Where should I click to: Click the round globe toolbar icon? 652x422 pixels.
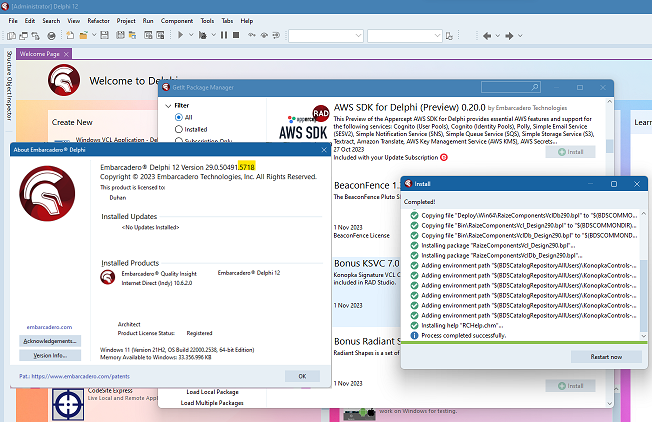pyautogui.click(x=51, y=36)
